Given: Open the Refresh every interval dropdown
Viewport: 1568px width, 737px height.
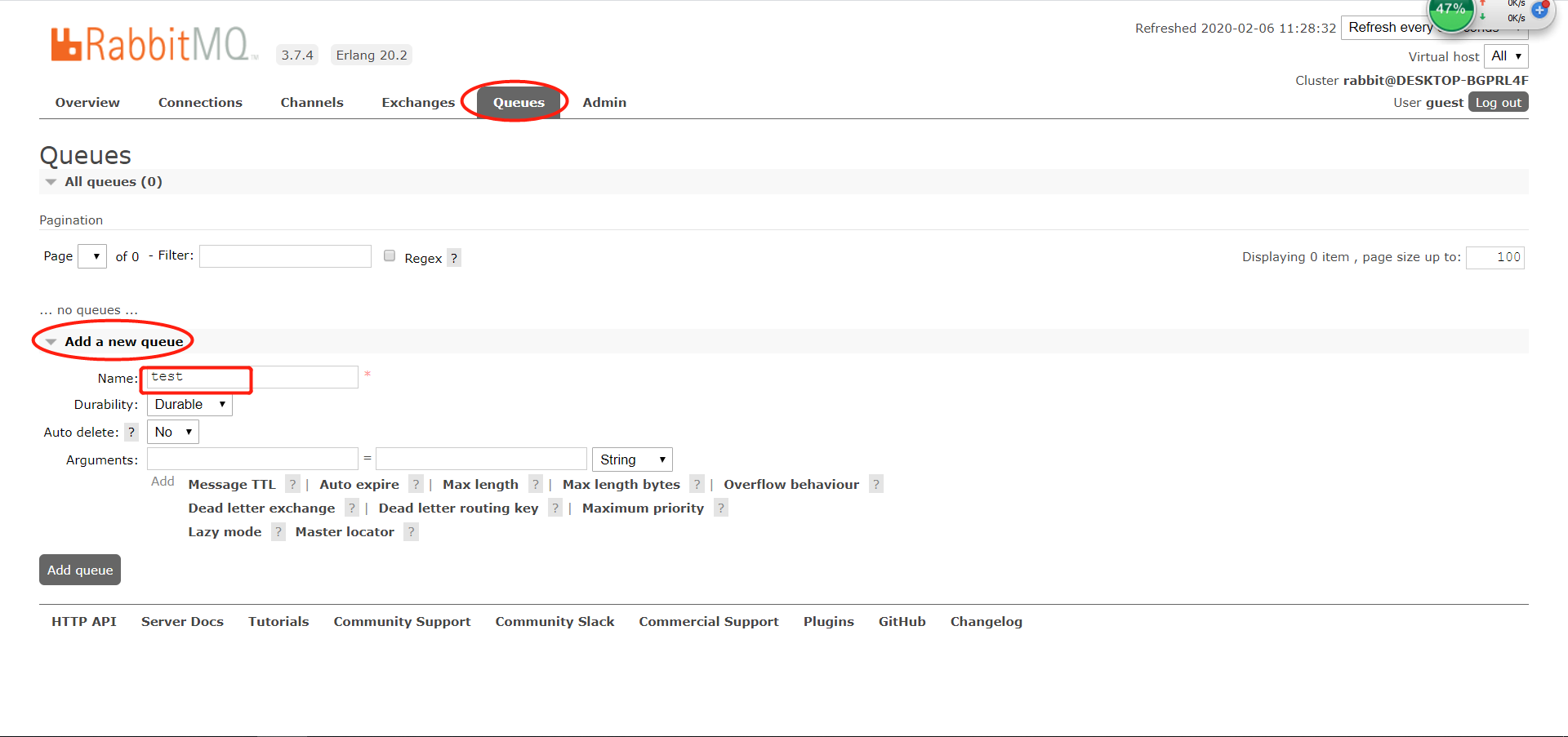Looking at the screenshot, I should 1434,28.
